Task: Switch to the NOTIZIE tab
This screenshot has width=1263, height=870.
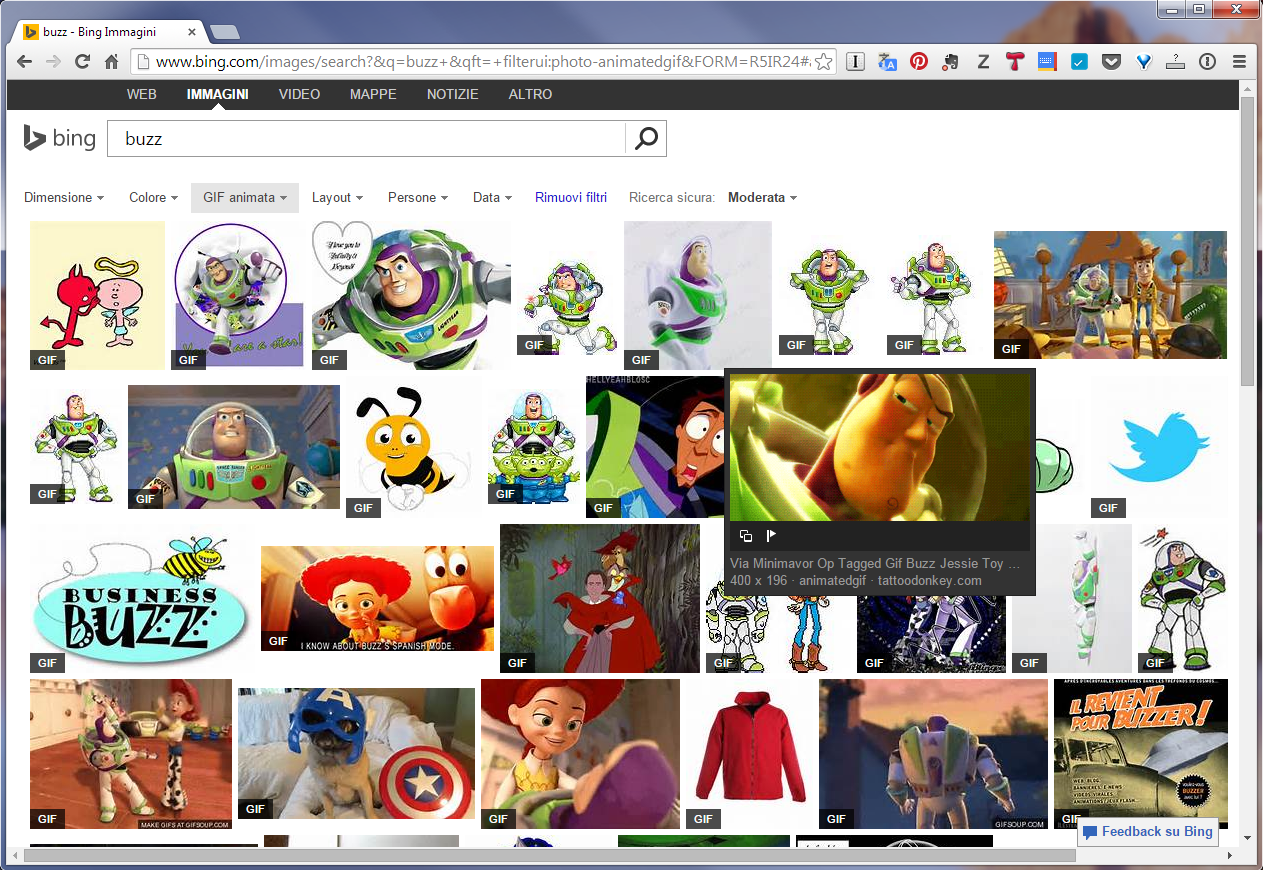Action: [453, 95]
